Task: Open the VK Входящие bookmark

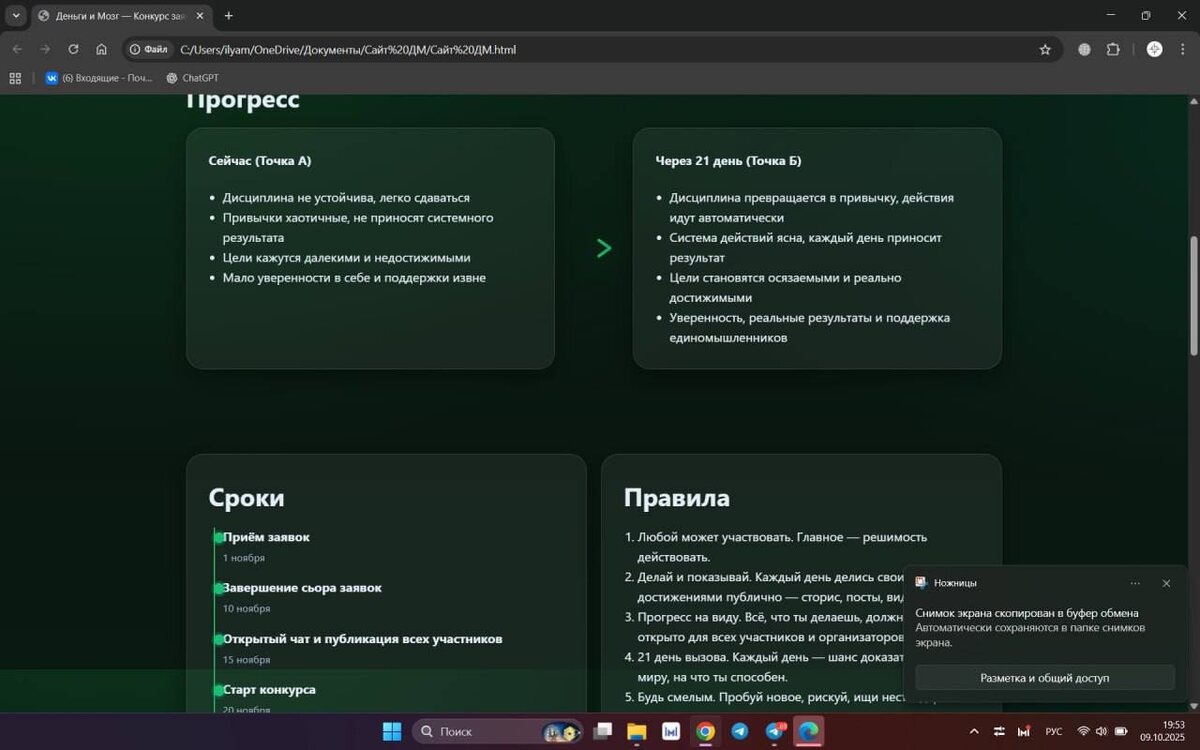Action: click(98, 78)
